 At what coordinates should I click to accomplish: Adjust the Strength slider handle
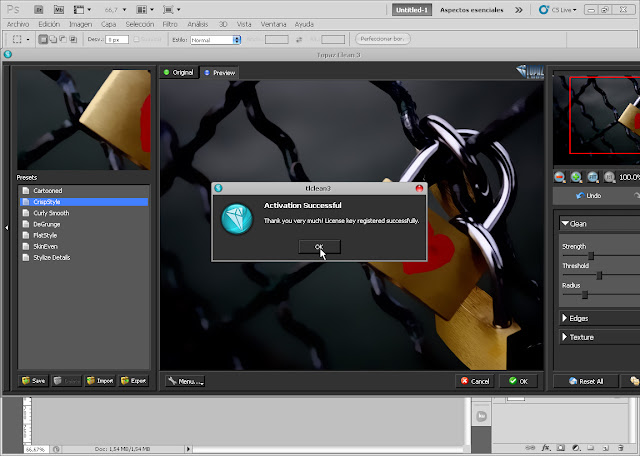point(591,256)
